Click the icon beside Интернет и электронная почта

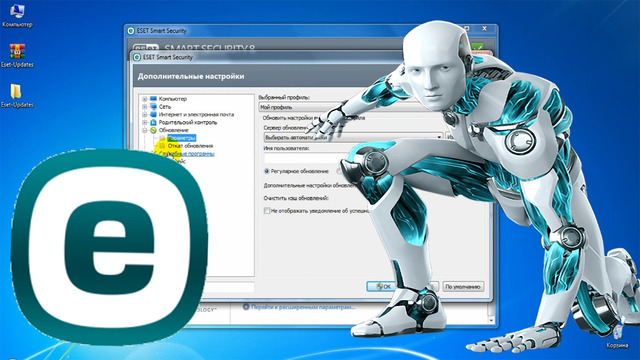pyautogui.click(x=153, y=114)
